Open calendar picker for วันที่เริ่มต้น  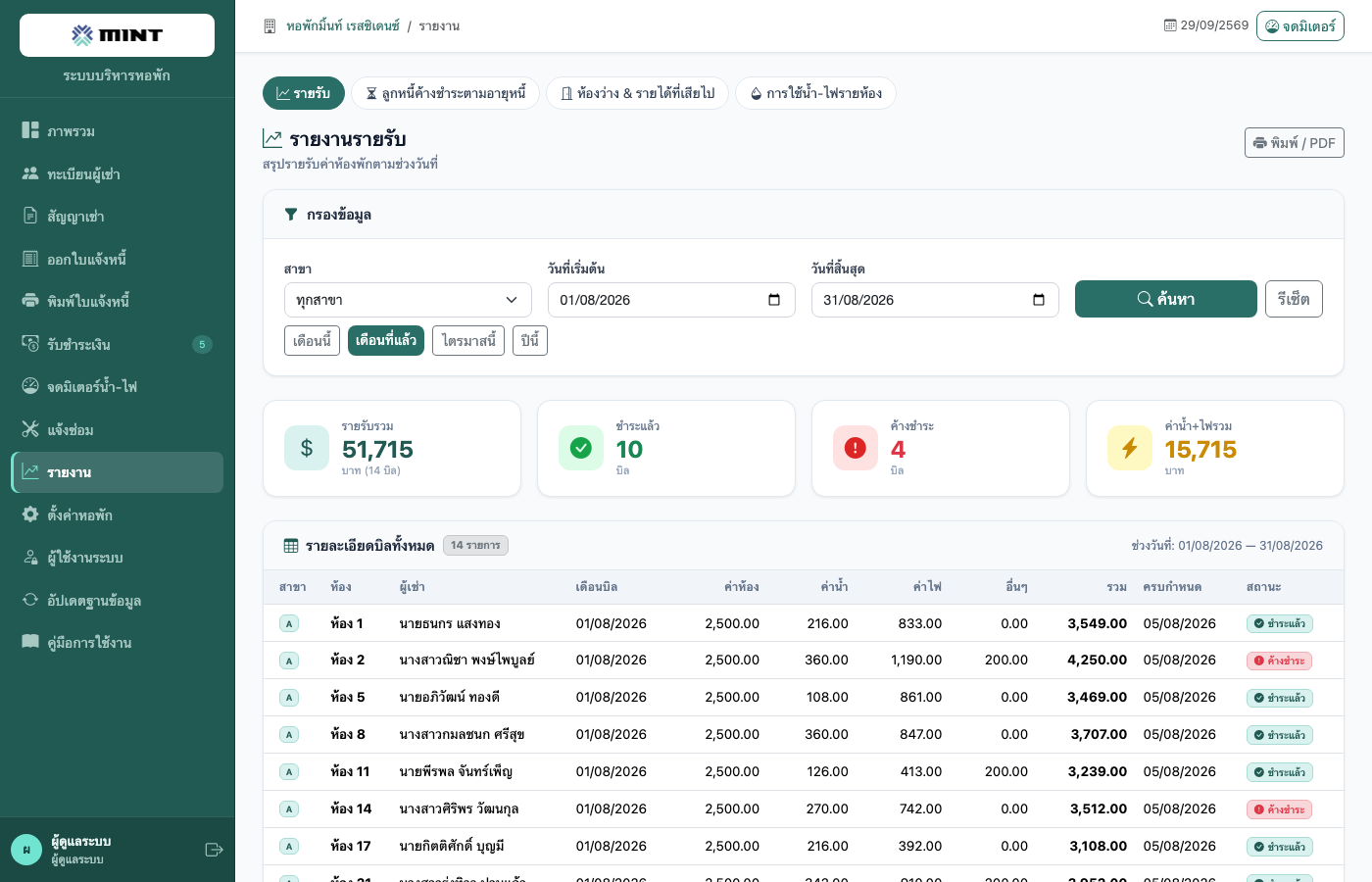[774, 300]
